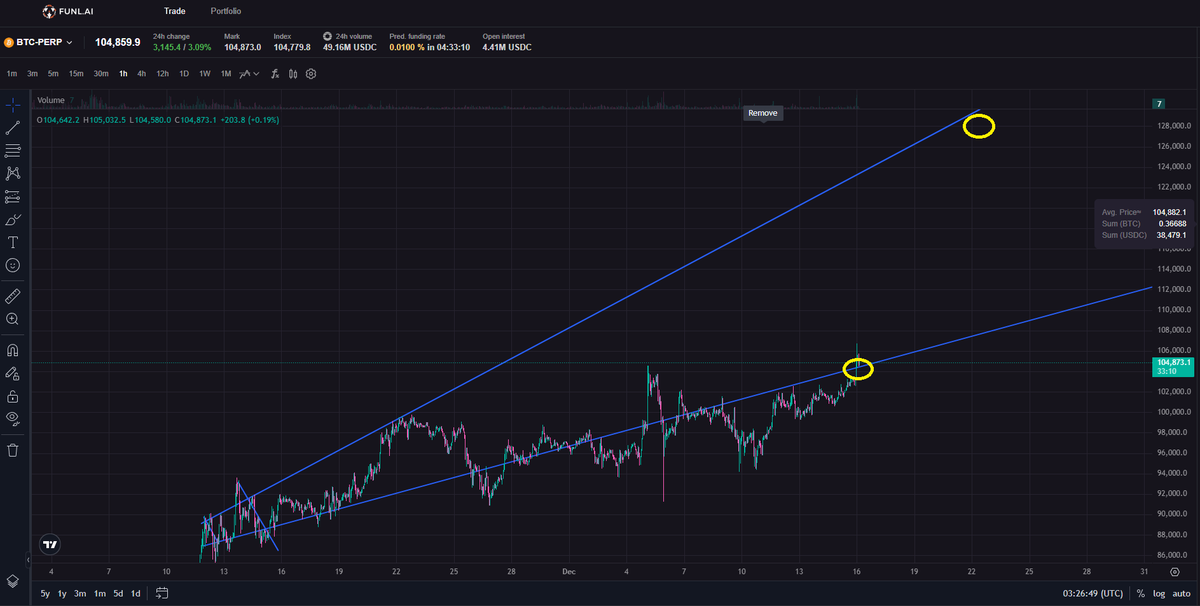Click the Remove tooltip button
The image size is (1200, 606).
pyautogui.click(x=762, y=113)
